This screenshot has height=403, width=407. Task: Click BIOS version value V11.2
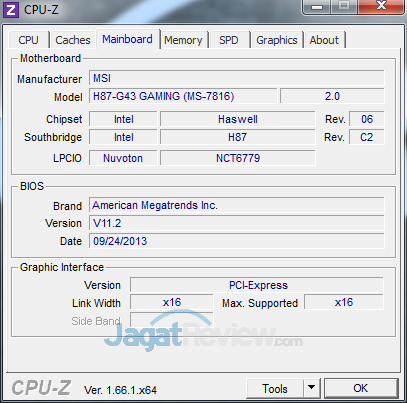(x=237, y=223)
